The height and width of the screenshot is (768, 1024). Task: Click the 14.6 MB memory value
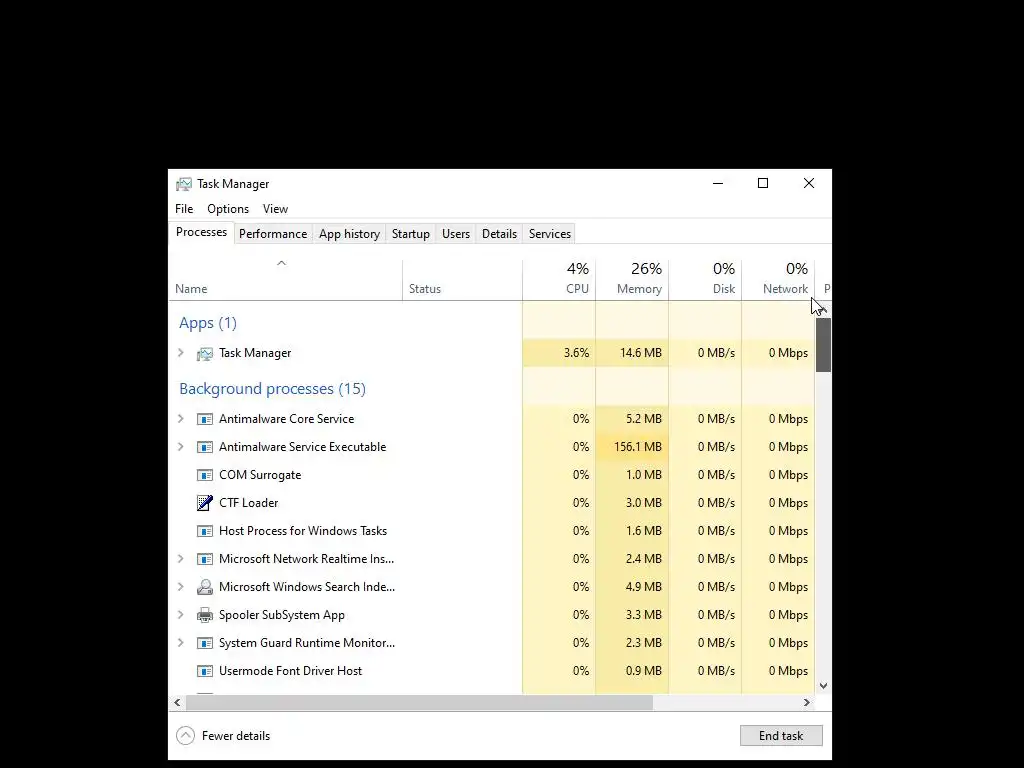[641, 353]
